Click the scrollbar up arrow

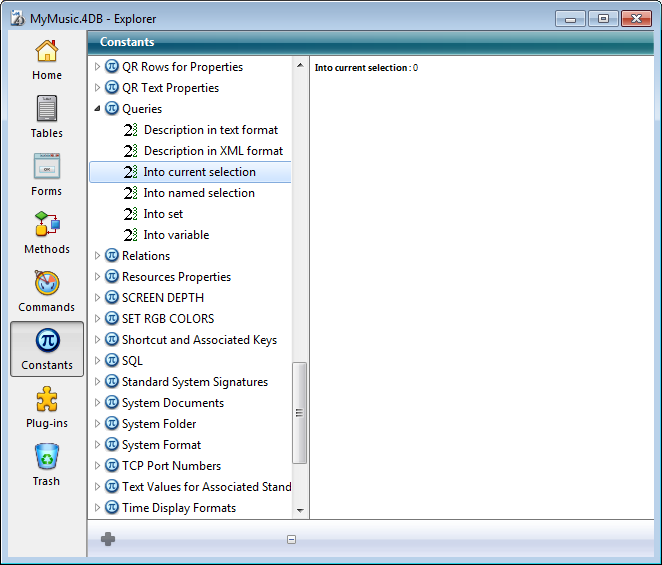point(300,65)
